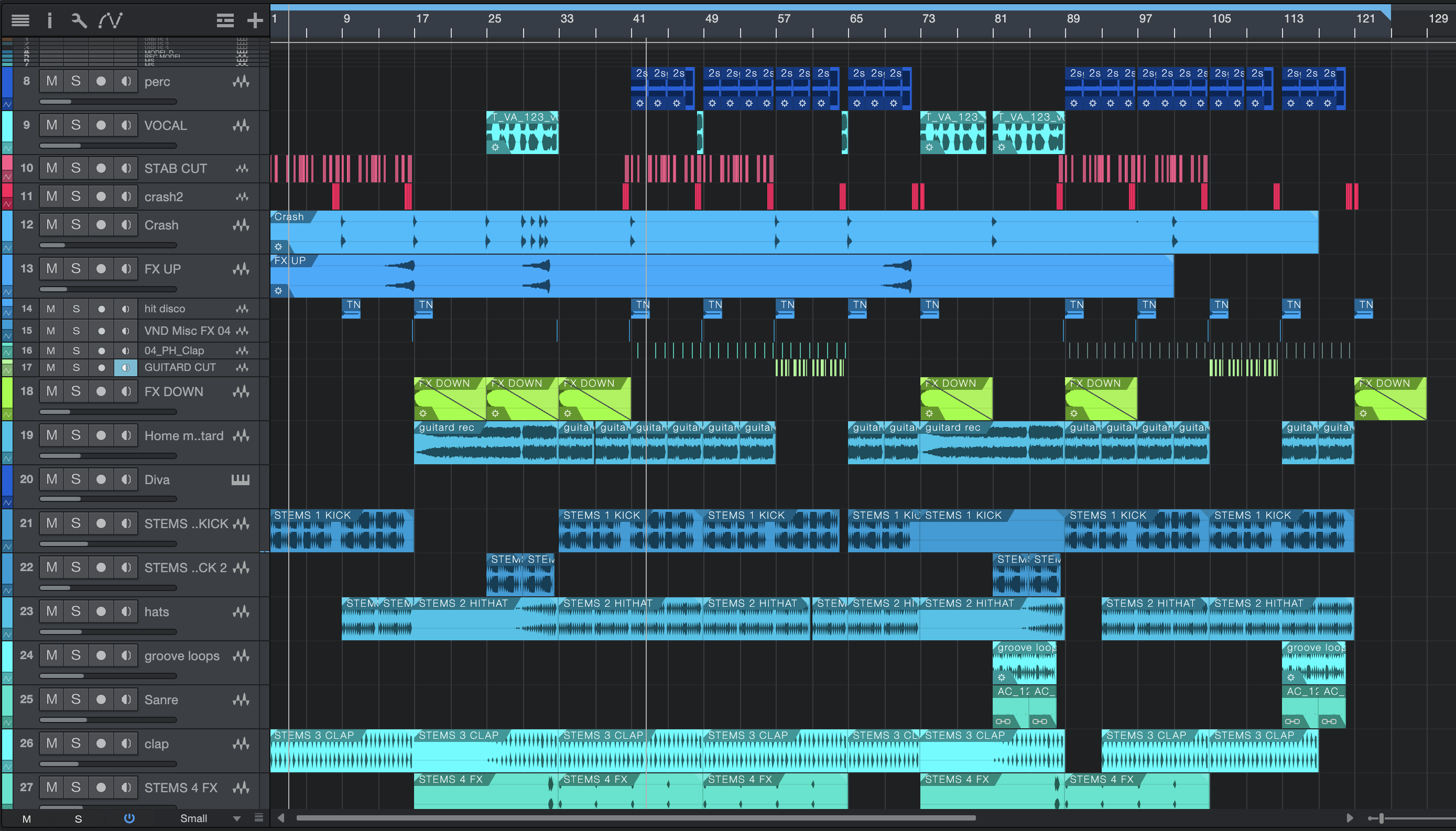Select the STEMS ..KICK track name
This screenshot has height=831, width=1456.
tap(186, 523)
